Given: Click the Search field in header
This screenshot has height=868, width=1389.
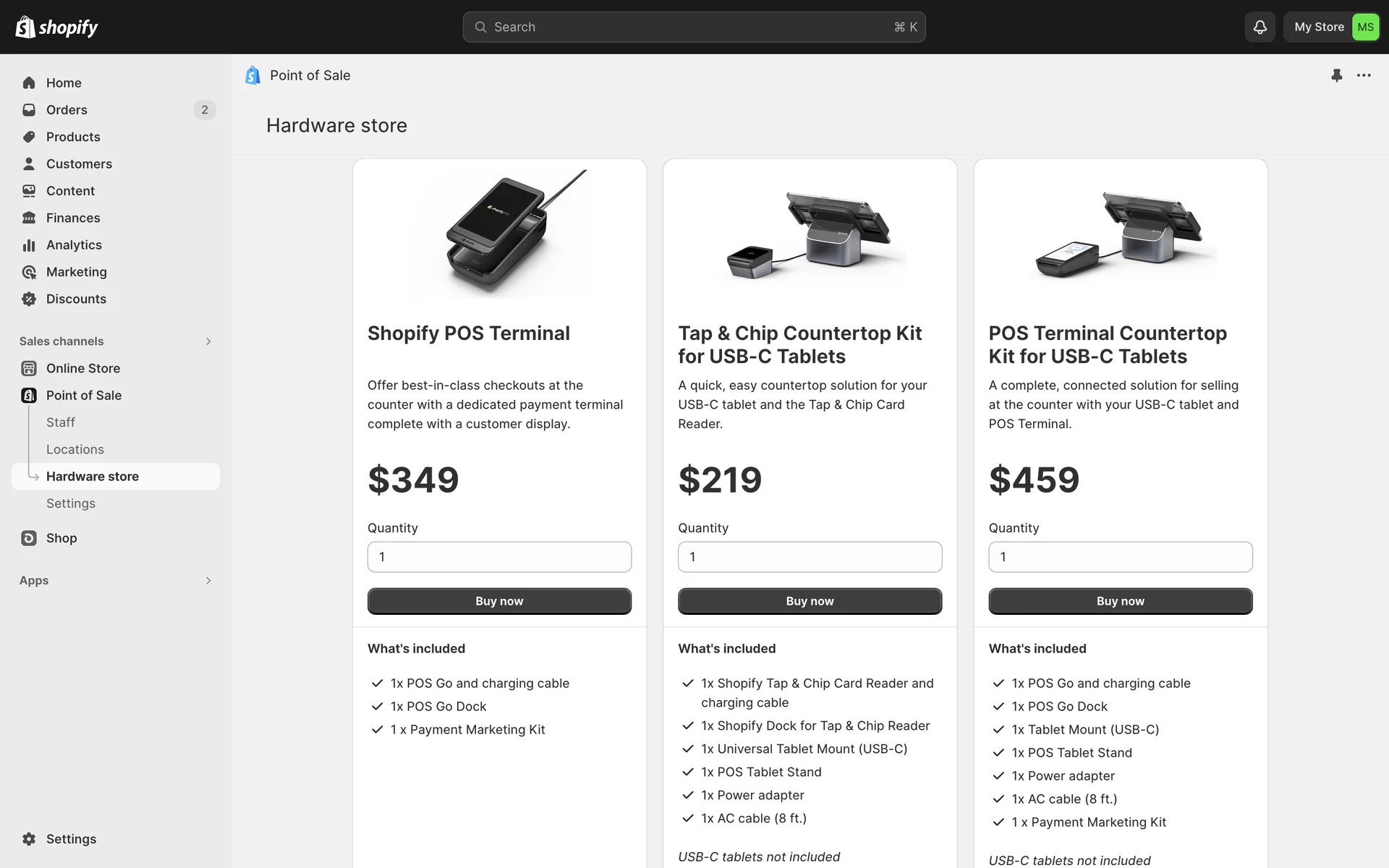Looking at the screenshot, I should 694,27.
